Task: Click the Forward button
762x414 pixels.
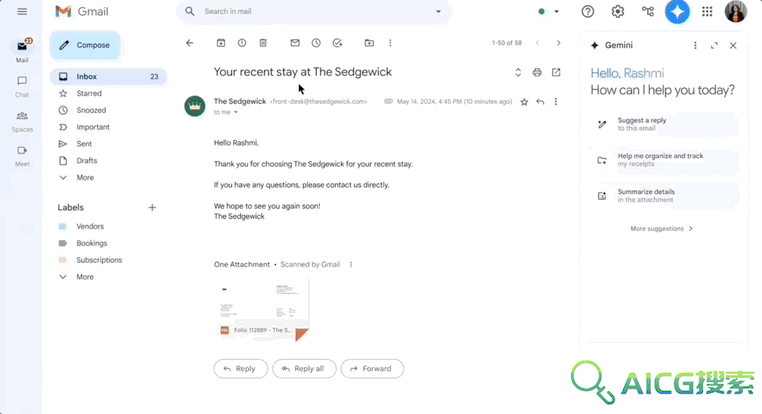Action: tap(372, 369)
